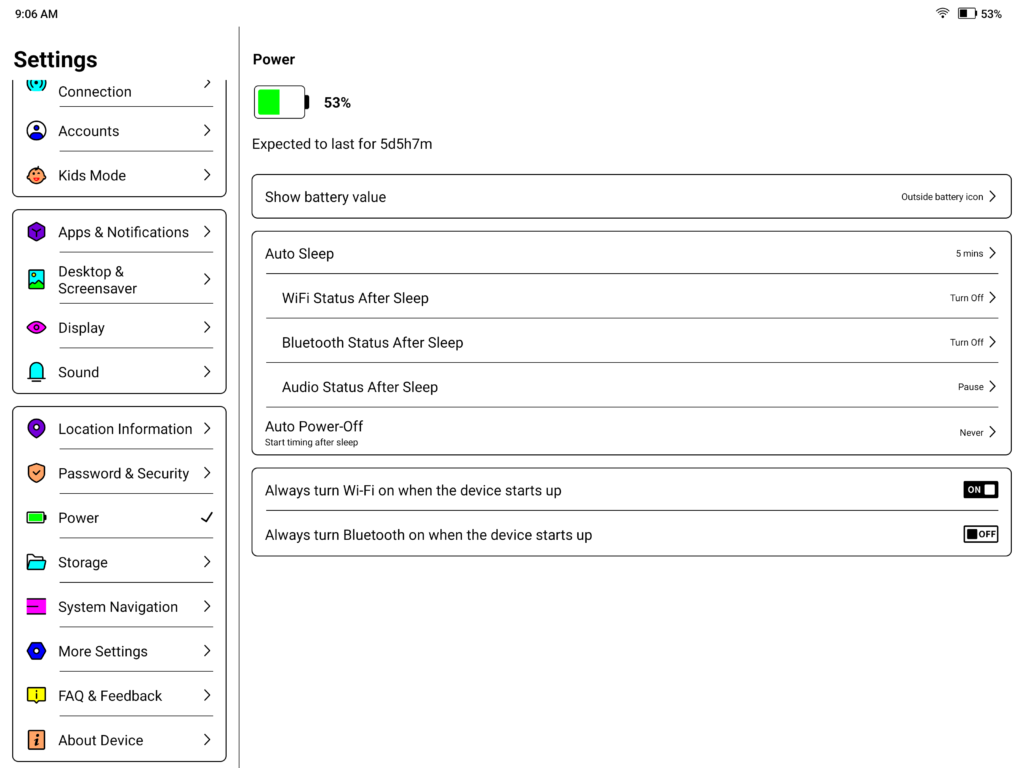Click the Password & Security shield icon
Viewport: 1024px width, 768px height.
pyautogui.click(x=36, y=473)
